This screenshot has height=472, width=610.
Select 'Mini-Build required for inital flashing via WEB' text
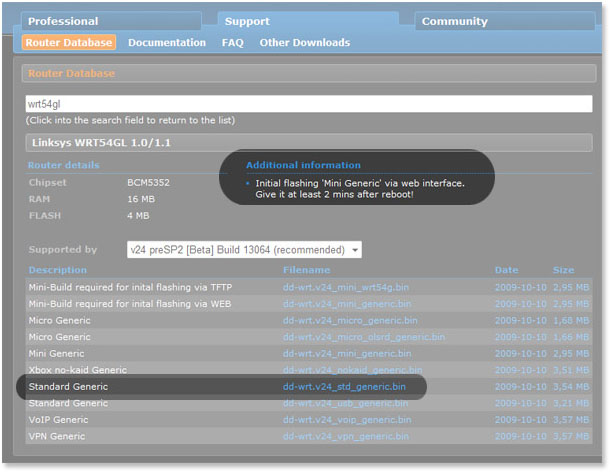tap(130, 304)
